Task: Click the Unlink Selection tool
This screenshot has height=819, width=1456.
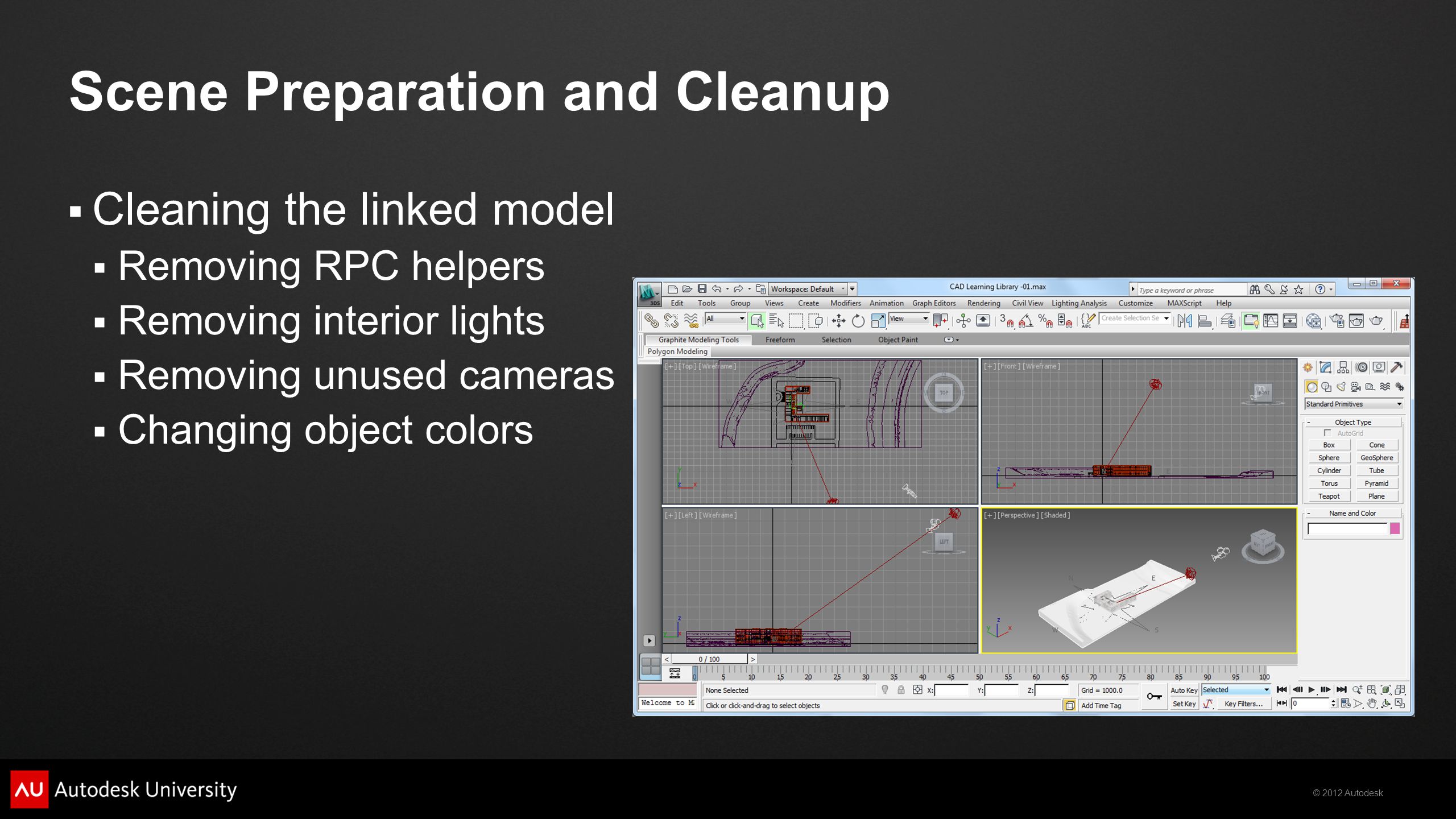Action: (672, 321)
